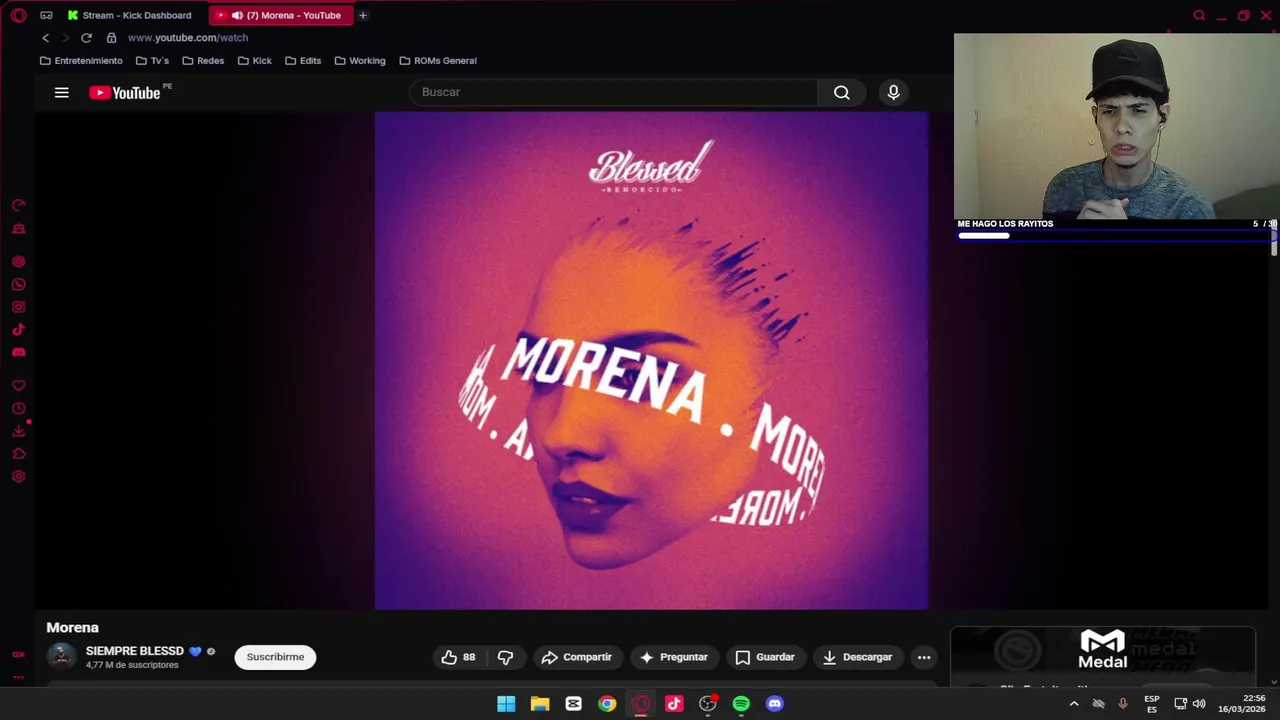Open the Kick bookmarks folder
Screen dimensions: 1280x720
coord(255,61)
